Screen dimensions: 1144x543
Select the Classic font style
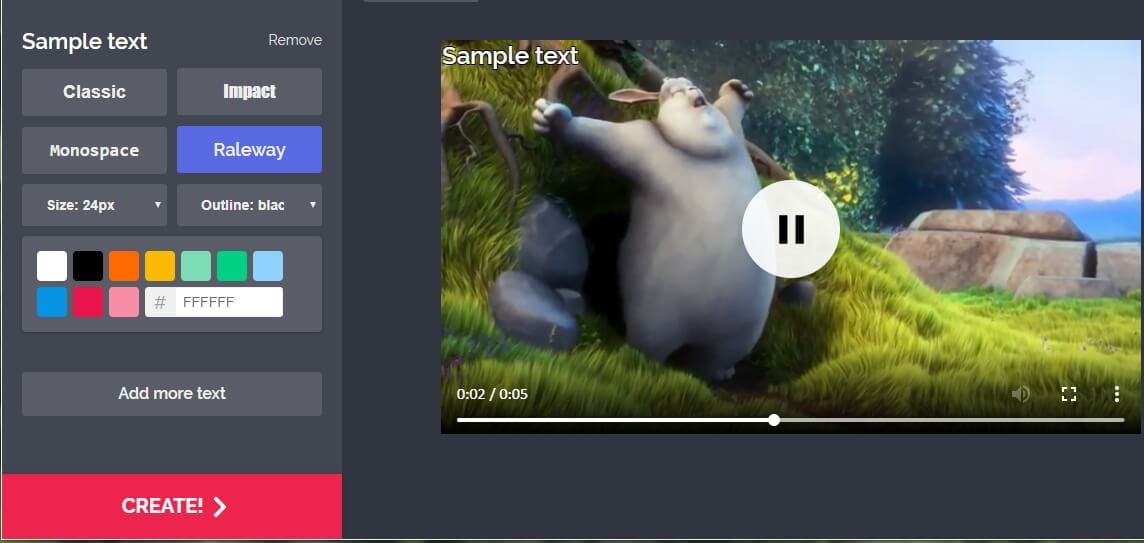pyautogui.click(x=94, y=92)
